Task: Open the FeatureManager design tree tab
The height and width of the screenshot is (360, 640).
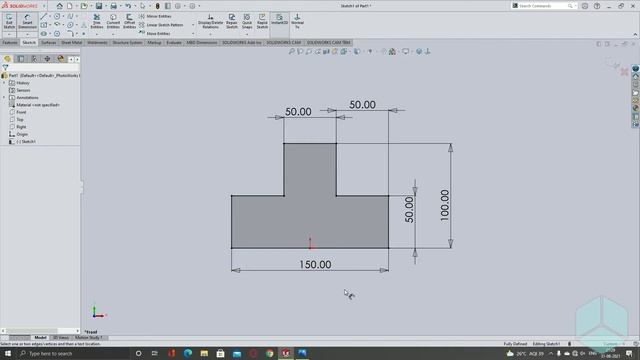Action: click(x=7, y=59)
